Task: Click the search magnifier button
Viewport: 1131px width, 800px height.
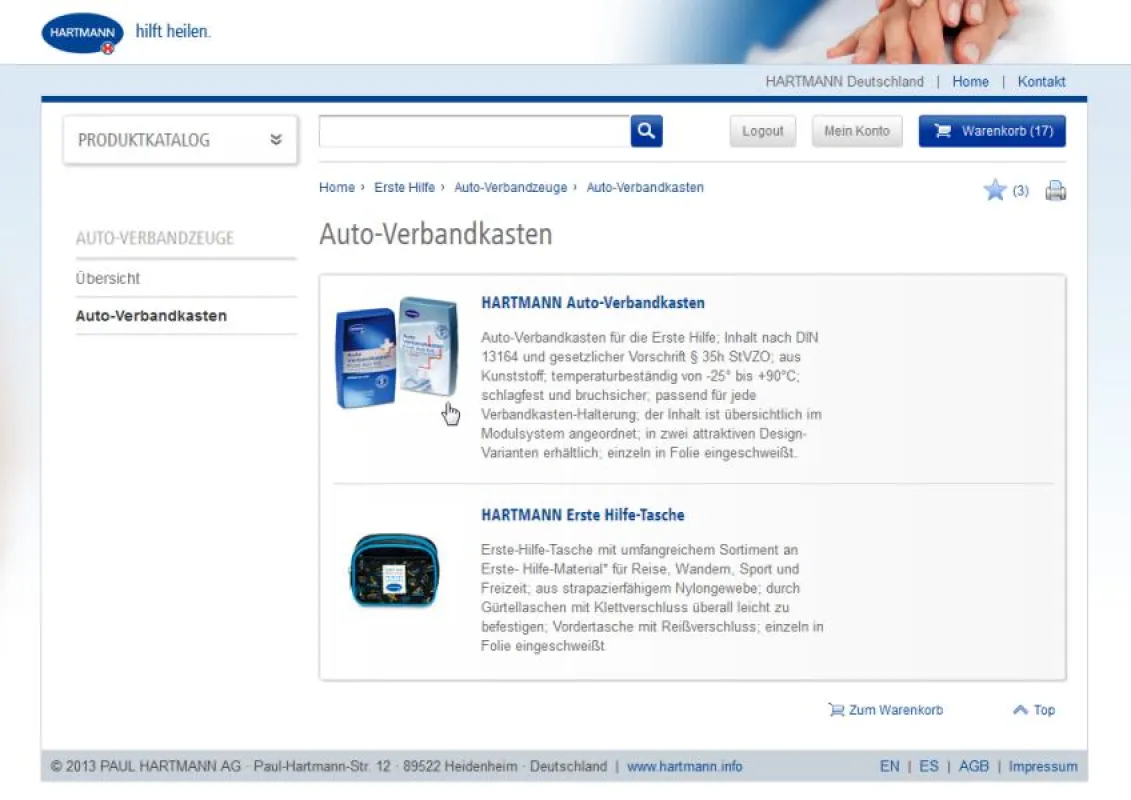Action: pos(646,131)
